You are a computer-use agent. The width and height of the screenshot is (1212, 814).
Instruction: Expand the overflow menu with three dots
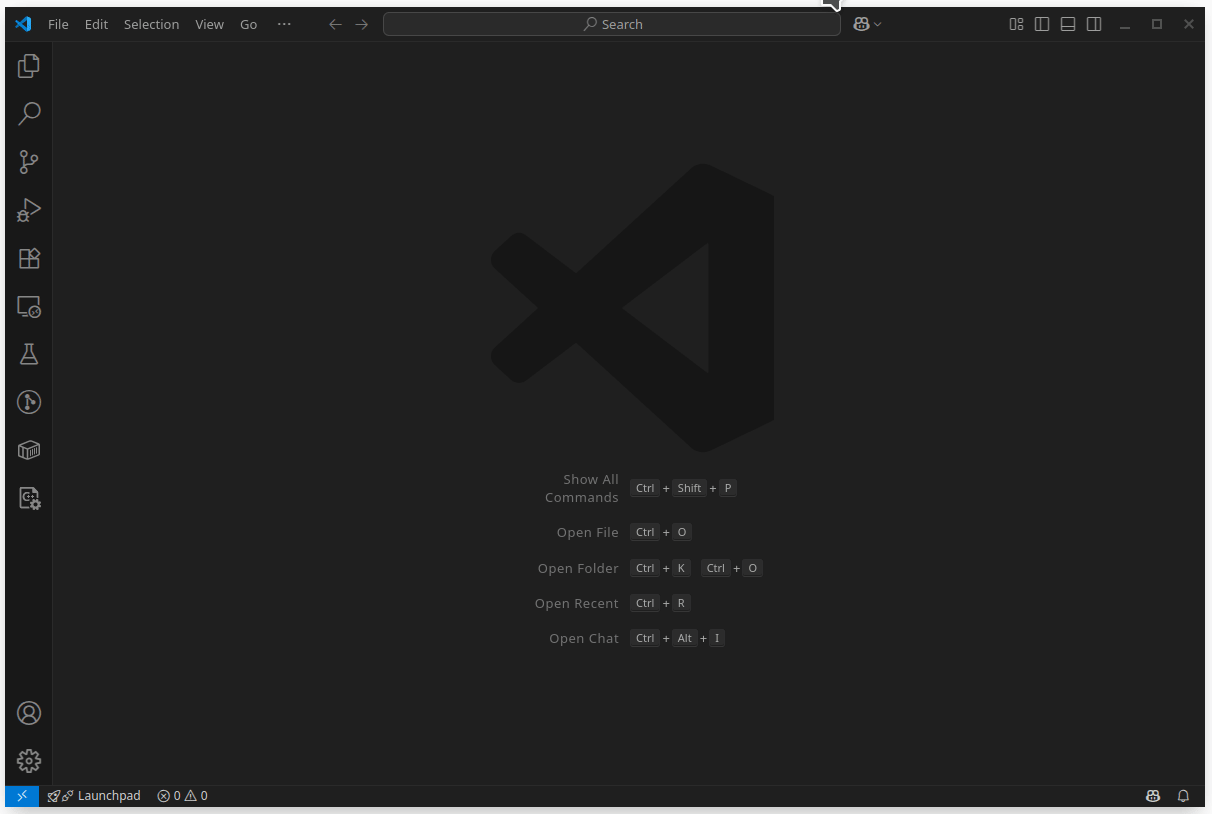click(x=284, y=24)
